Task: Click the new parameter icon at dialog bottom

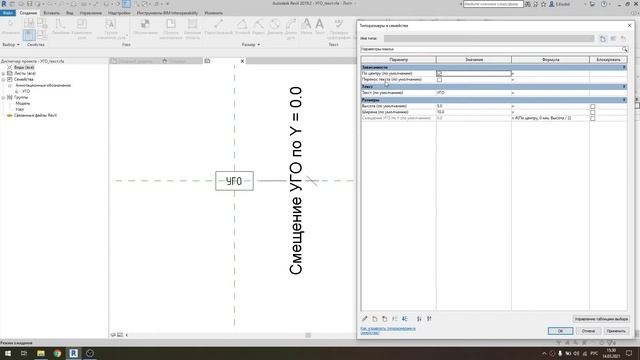Action: [x=375, y=319]
